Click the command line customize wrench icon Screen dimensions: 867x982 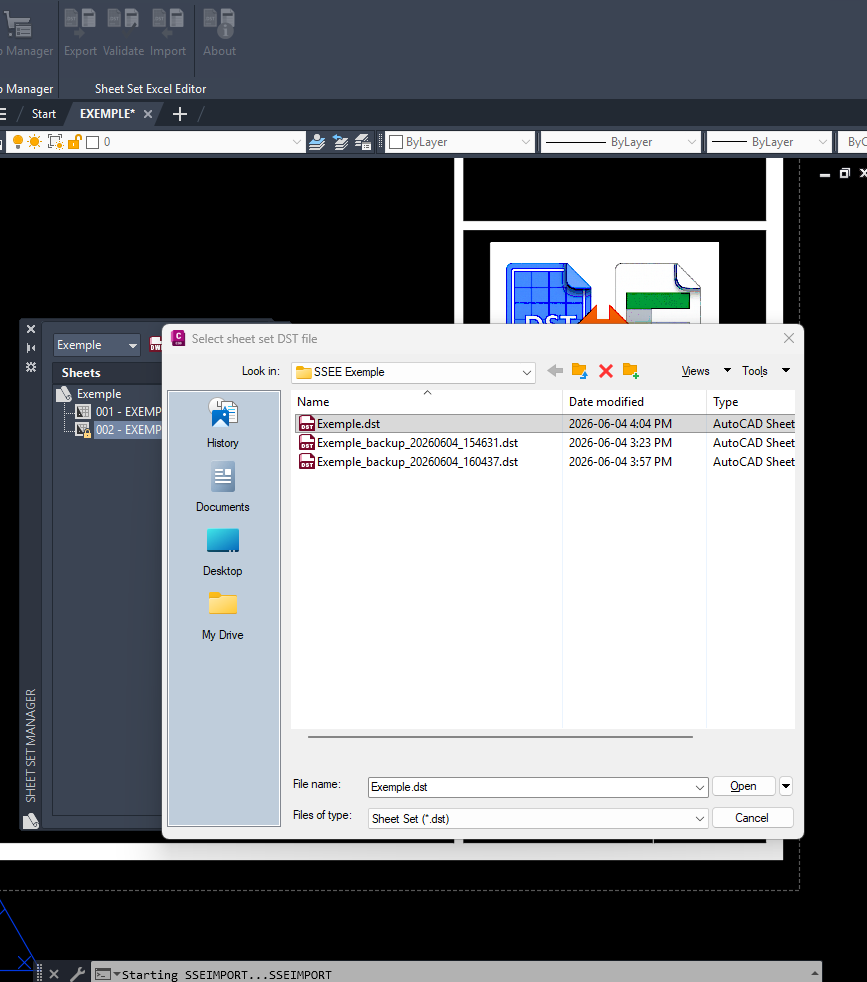(x=78, y=974)
